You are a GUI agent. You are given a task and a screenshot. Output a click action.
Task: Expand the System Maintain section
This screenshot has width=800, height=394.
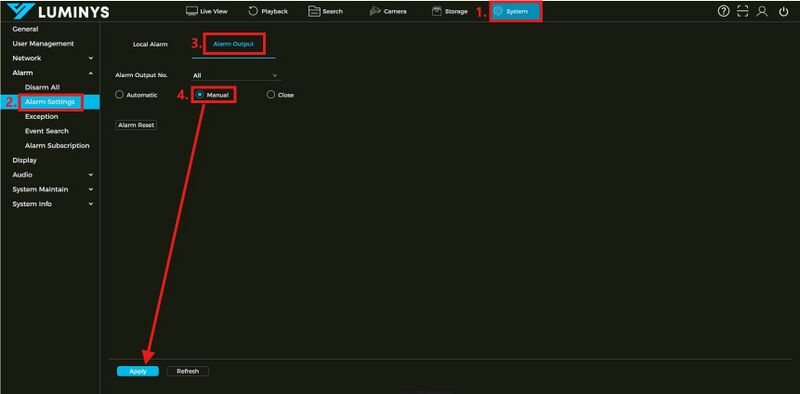(91, 189)
